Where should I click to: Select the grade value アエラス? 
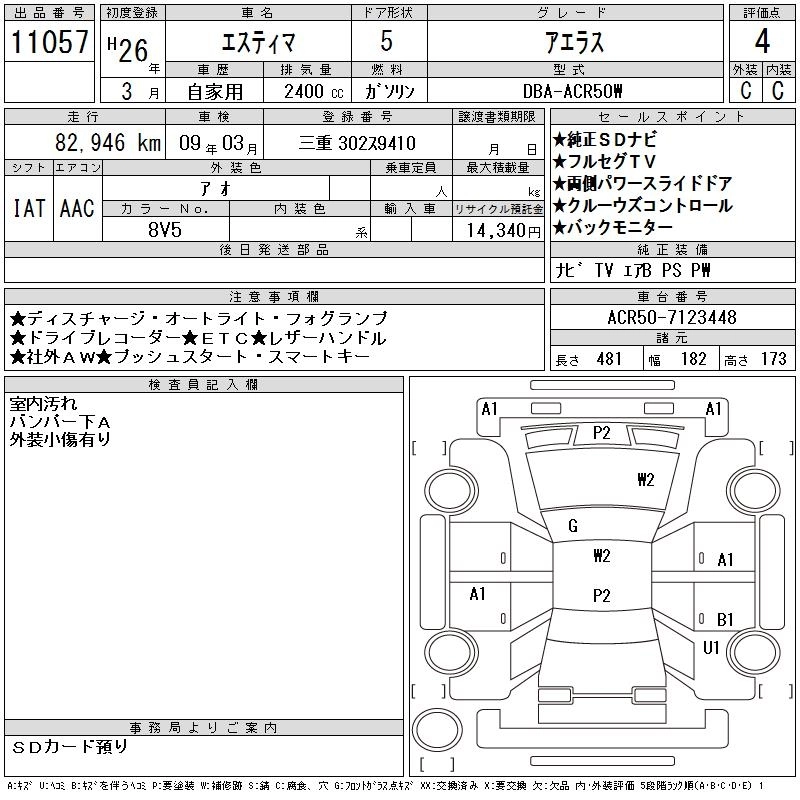coord(574,42)
